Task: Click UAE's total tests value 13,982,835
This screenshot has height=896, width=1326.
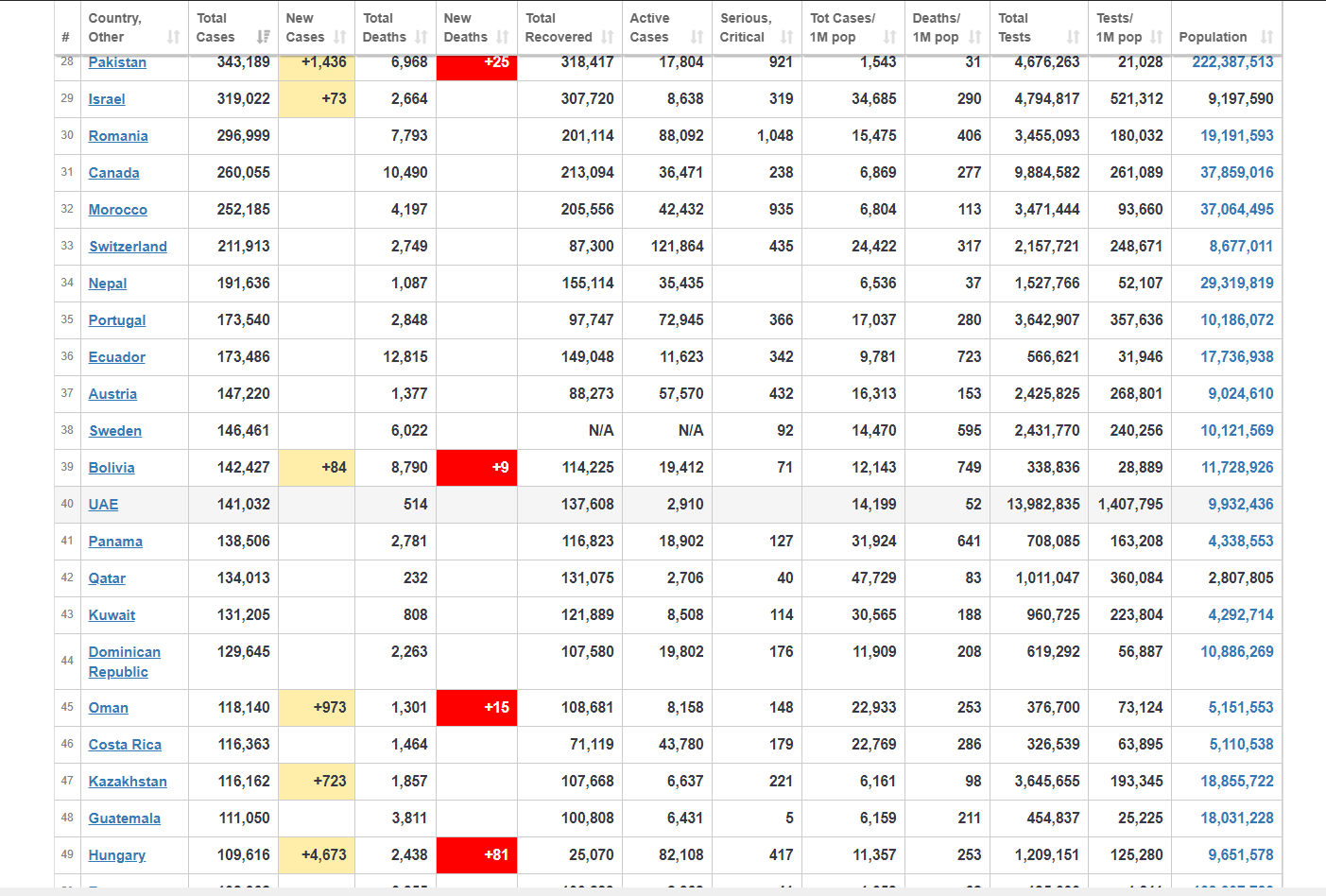Action: [x=1043, y=505]
